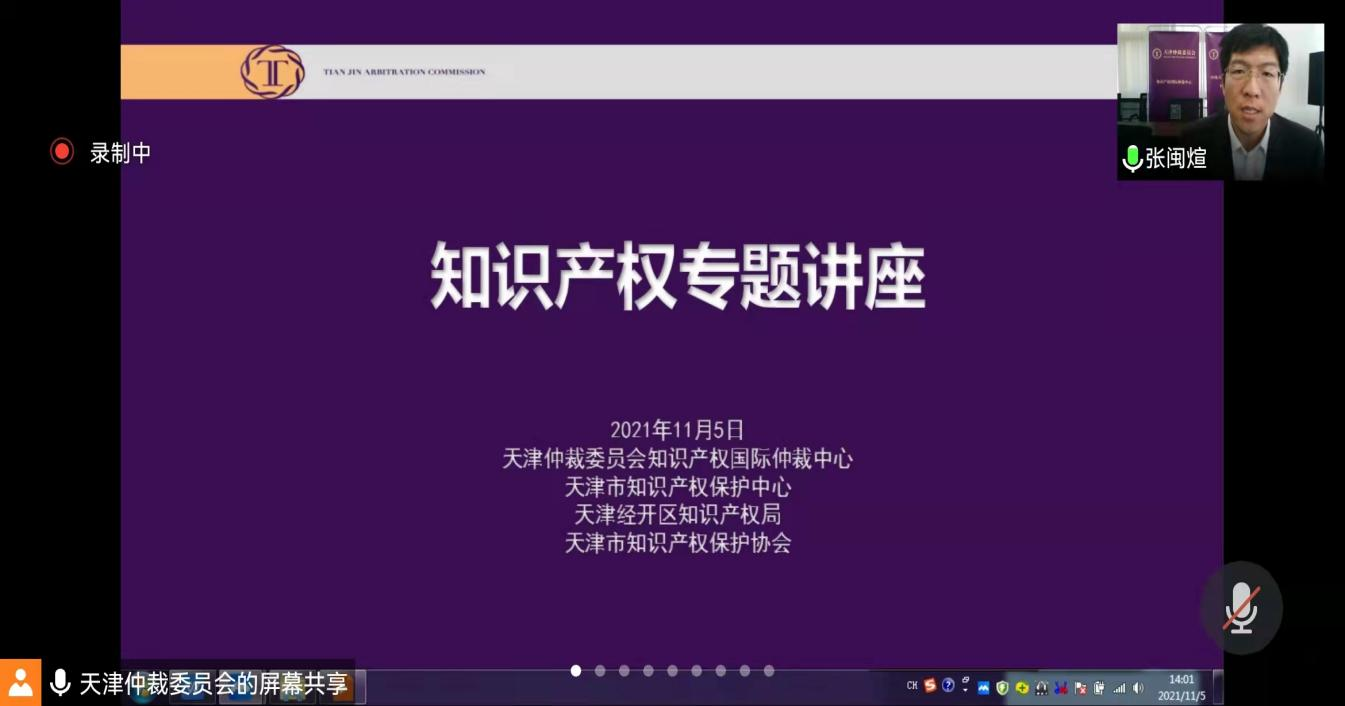Go to the first page indicator dot
This screenshot has width=1345, height=706.
[x=576, y=671]
